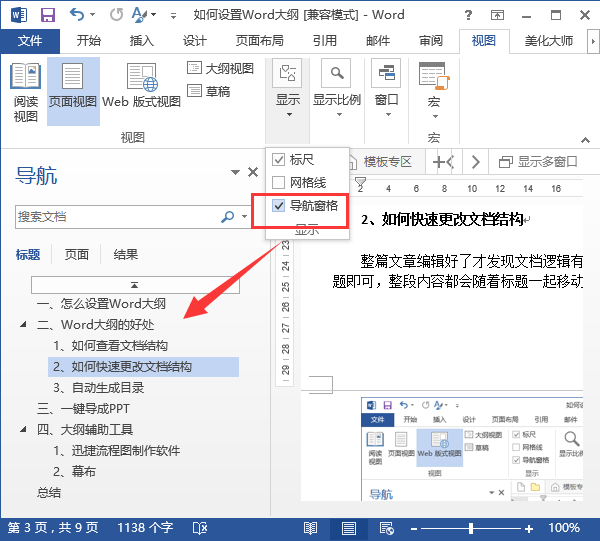Collapse the 四、大纲辅助工具 heading
The height and width of the screenshot is (541, 600).
click(x=23, y=429)
